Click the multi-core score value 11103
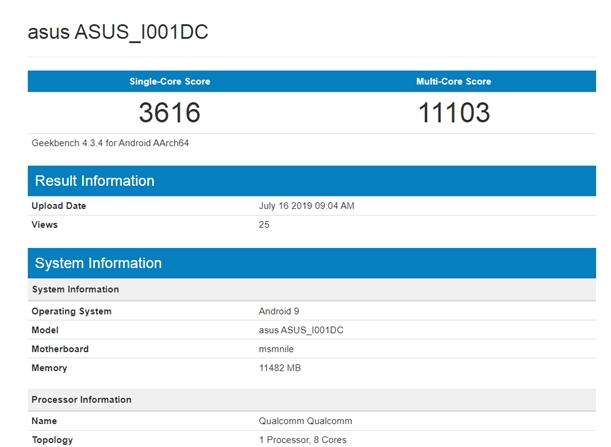The height and width of the screenshot is (447, 611). click(453, 112)
